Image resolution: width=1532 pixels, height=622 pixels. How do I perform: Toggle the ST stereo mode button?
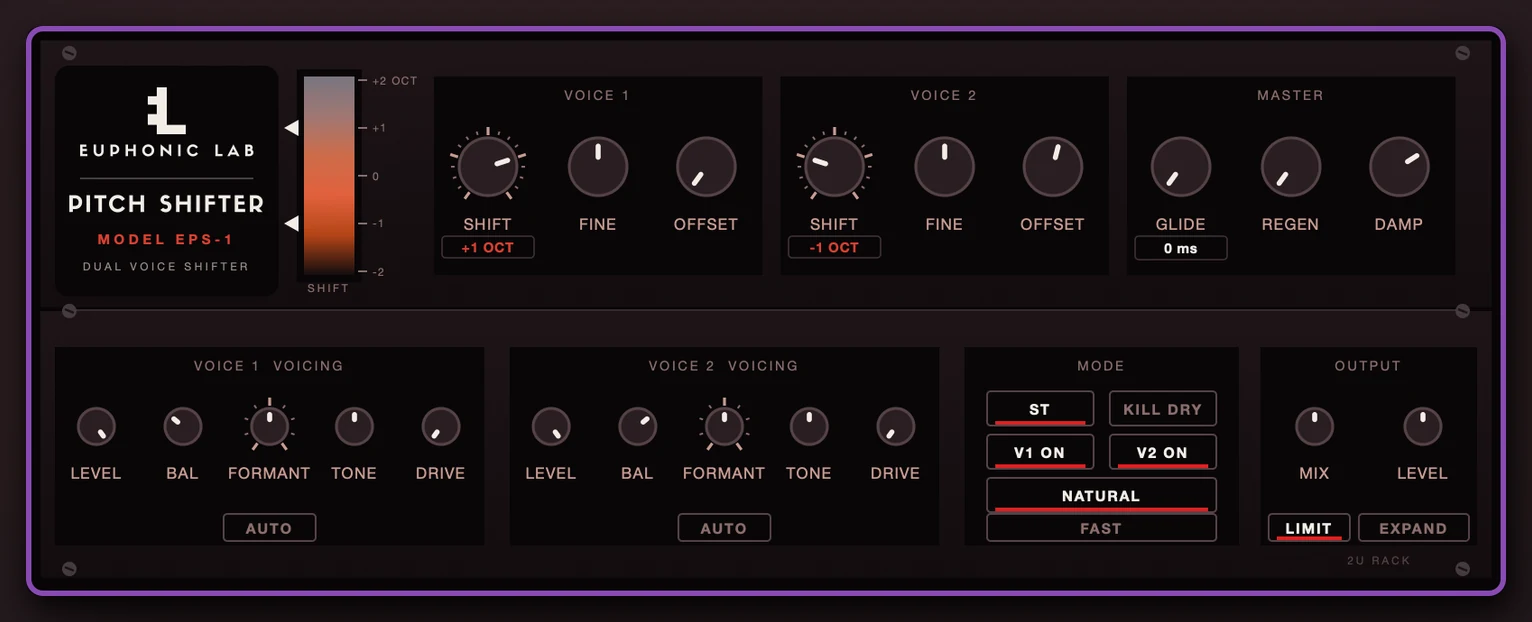[1040, 409]
